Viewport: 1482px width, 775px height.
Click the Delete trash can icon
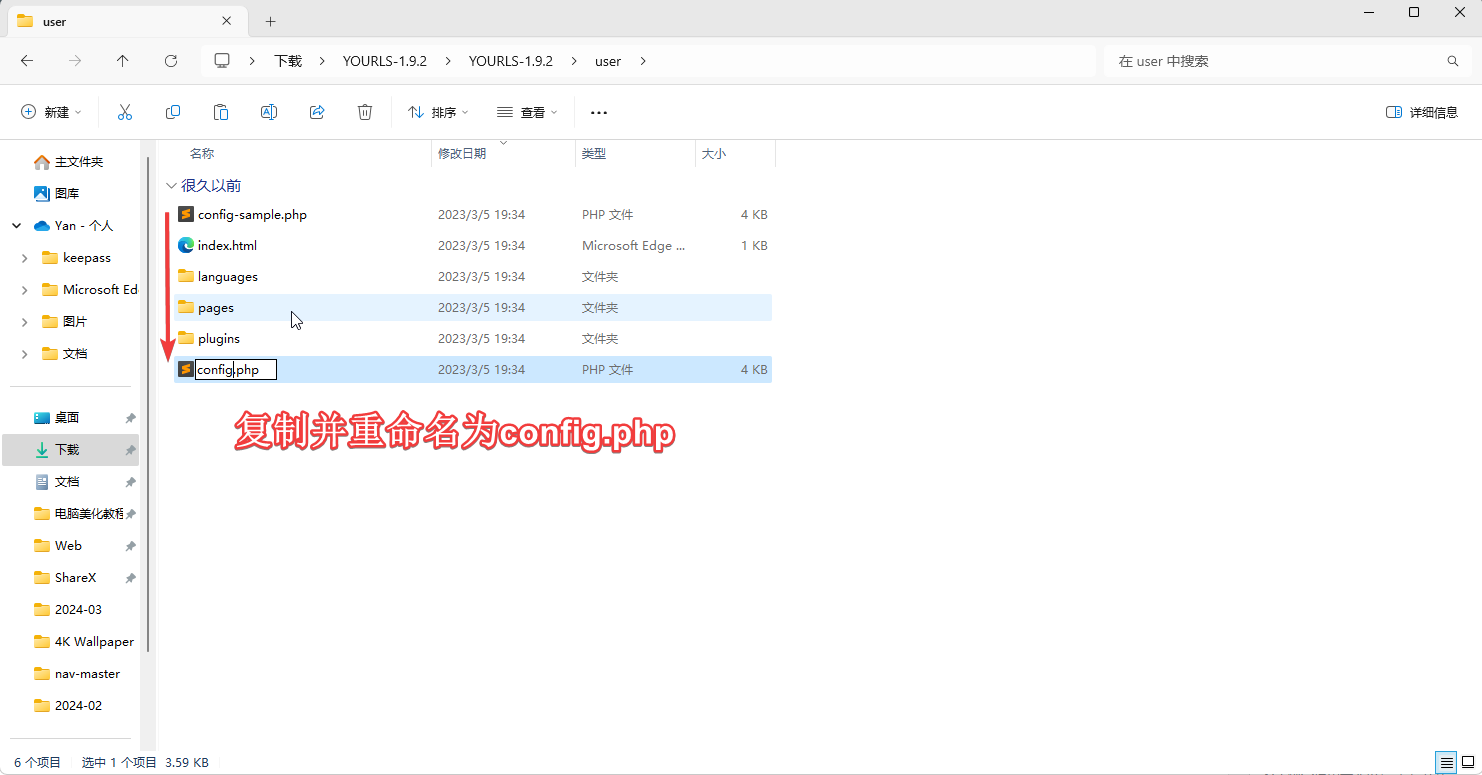[365, 112]
